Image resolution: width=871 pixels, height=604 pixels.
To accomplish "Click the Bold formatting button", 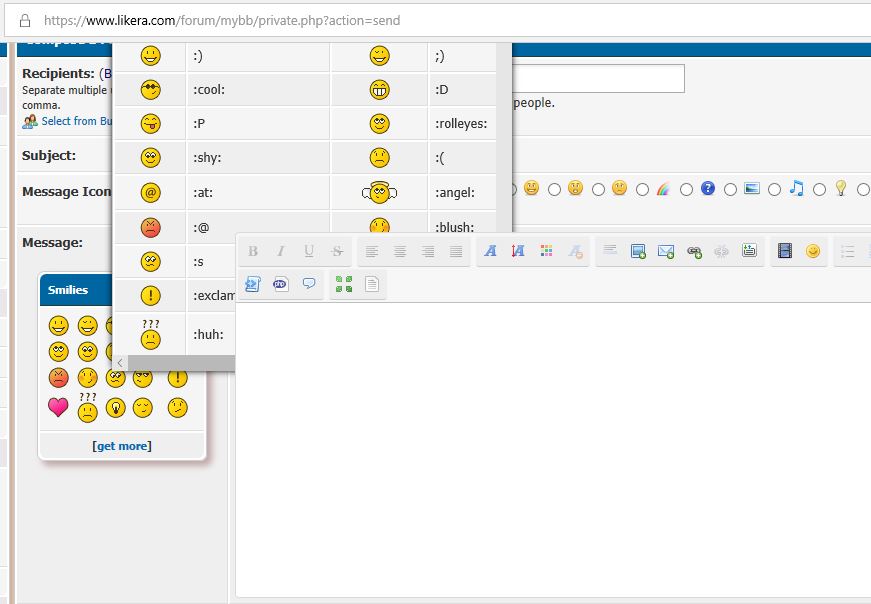I will 253,252.
